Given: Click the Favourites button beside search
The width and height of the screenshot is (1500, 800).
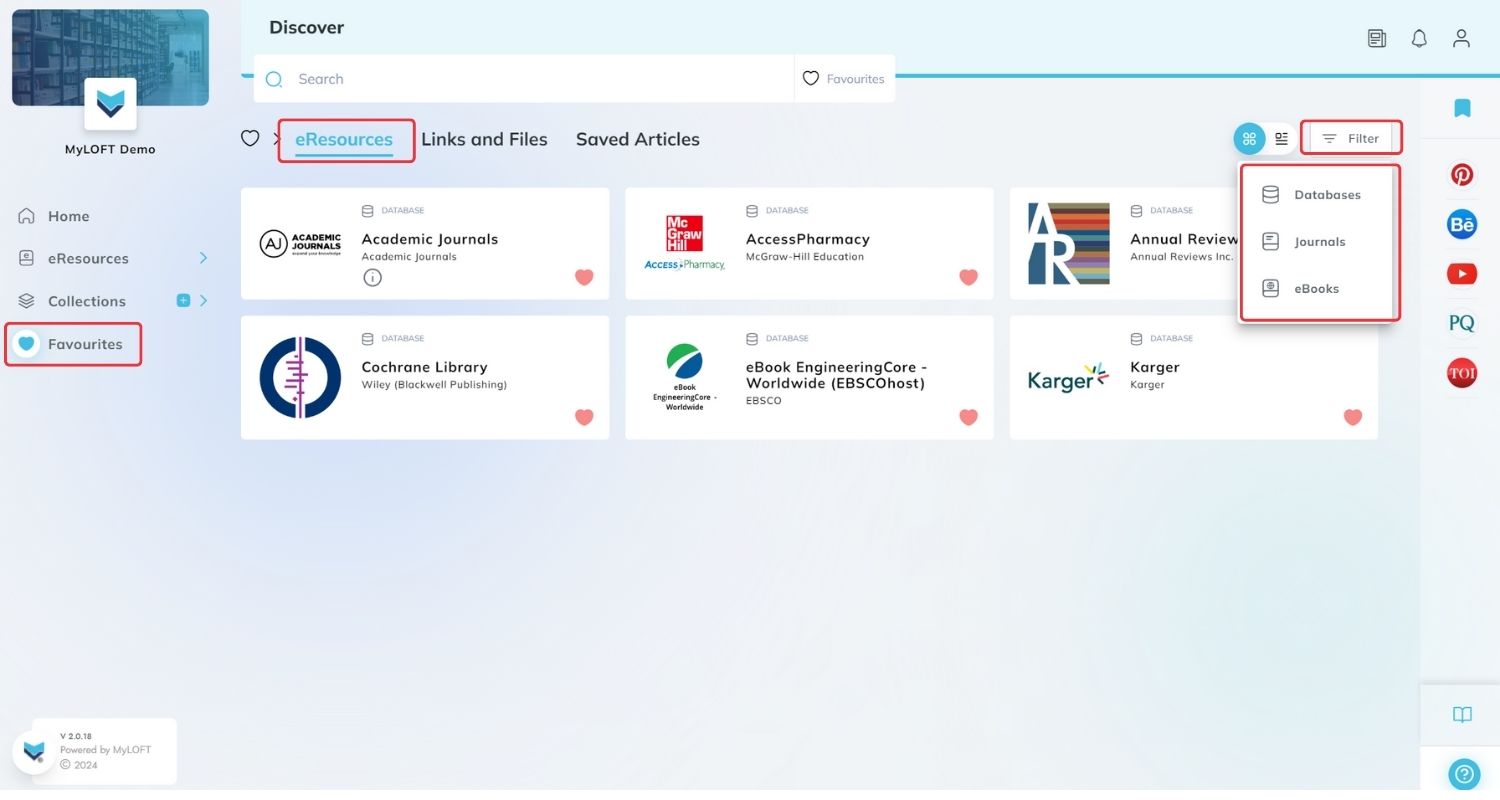Looking at the screenshot, I should [x=844, y=79].
